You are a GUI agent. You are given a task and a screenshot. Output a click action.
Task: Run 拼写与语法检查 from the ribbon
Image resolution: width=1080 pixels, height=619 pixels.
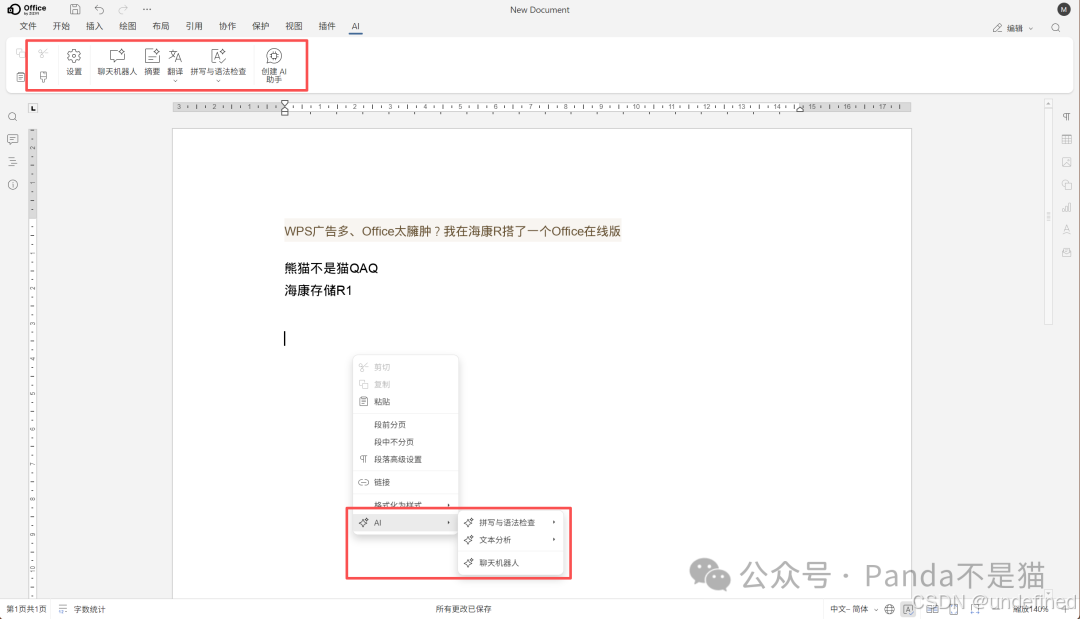[218, 62]
